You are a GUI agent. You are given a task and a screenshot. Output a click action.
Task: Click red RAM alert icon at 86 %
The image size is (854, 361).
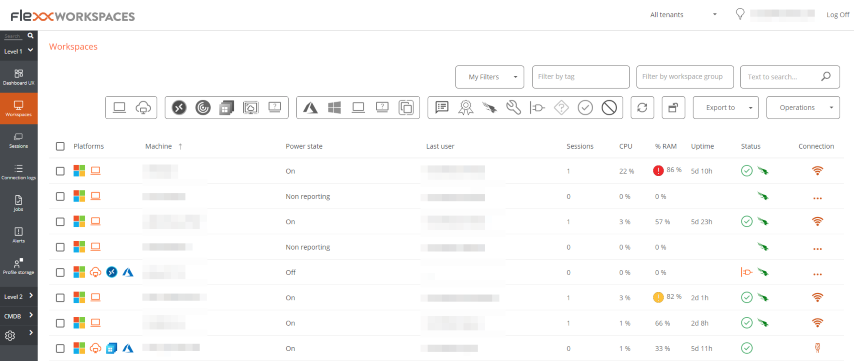[658, 171]
